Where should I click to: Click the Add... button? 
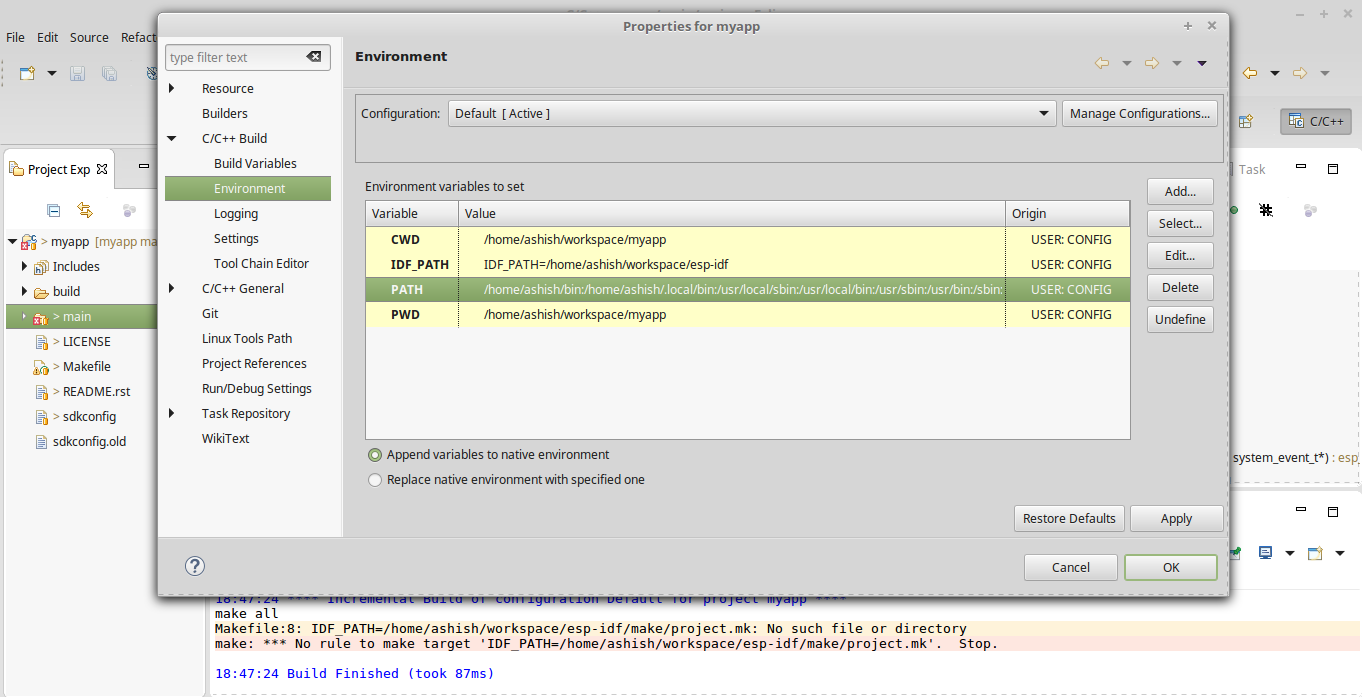[1180, 191]
